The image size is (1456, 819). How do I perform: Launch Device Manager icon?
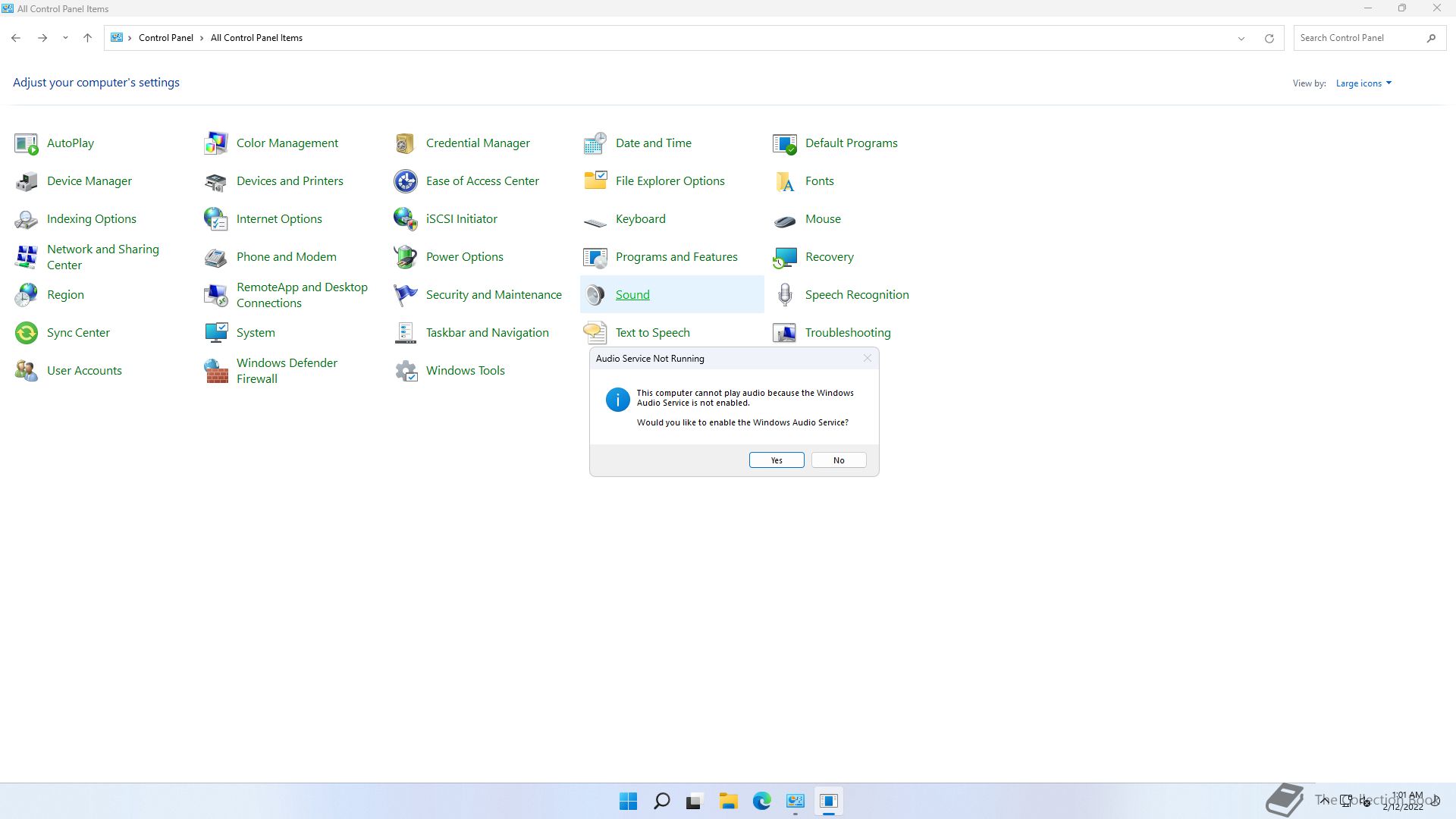coord(26,181)
